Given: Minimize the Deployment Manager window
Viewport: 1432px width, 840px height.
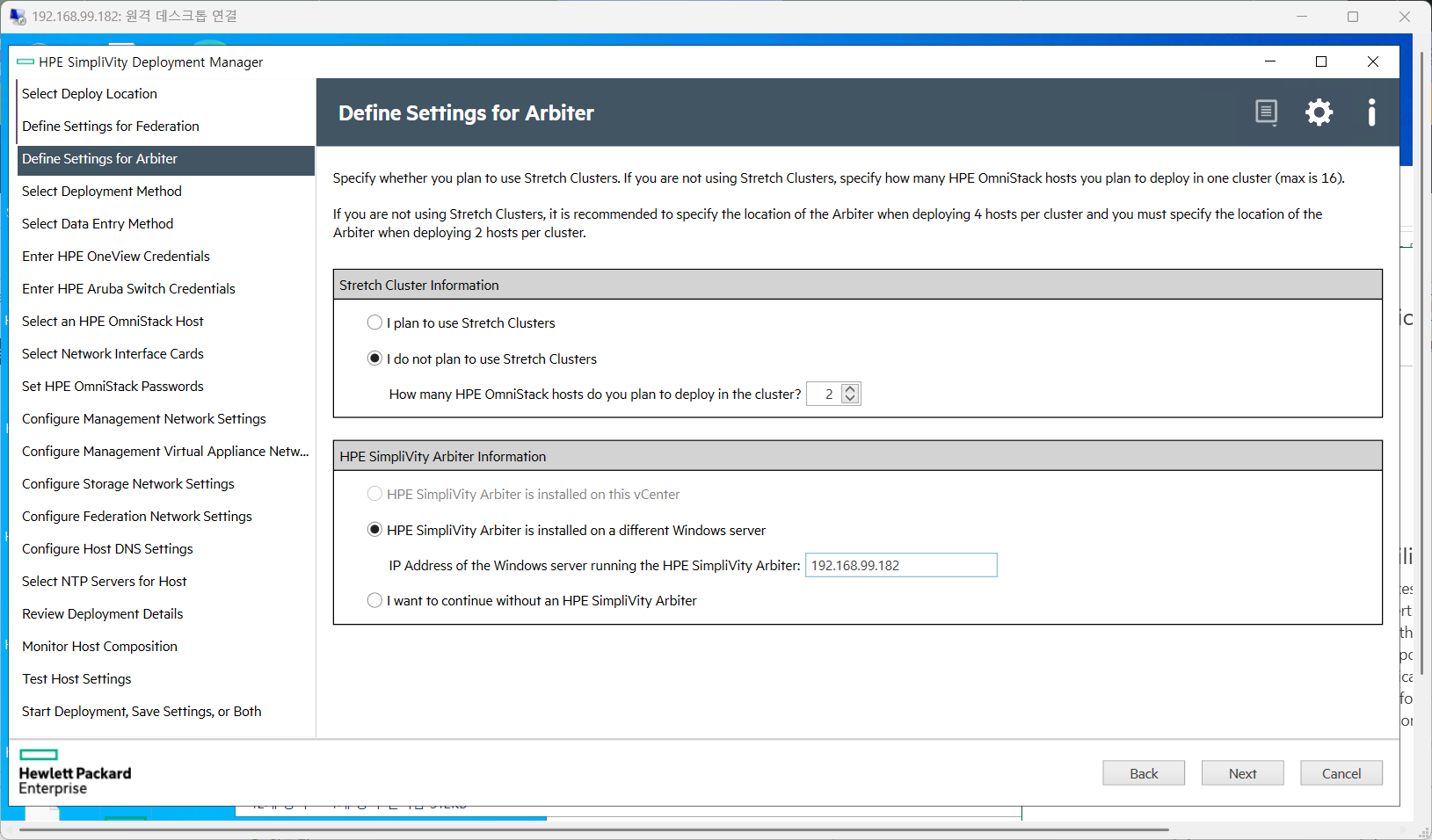Looking at the screenshot, I should 1270,62.
